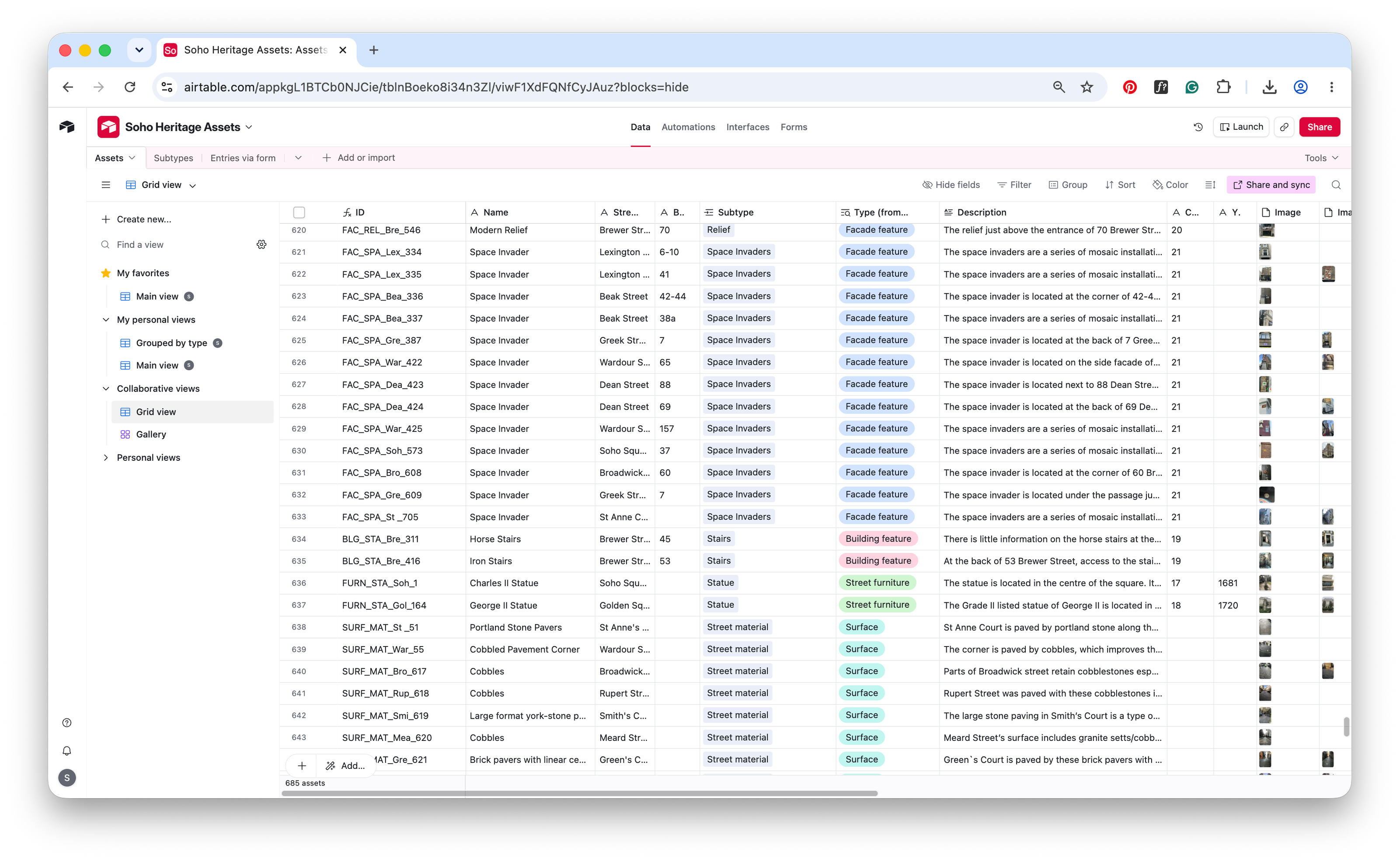Click the browser back arrow
This screenshot has height=862, width=1400.
[x=68, y=87]
